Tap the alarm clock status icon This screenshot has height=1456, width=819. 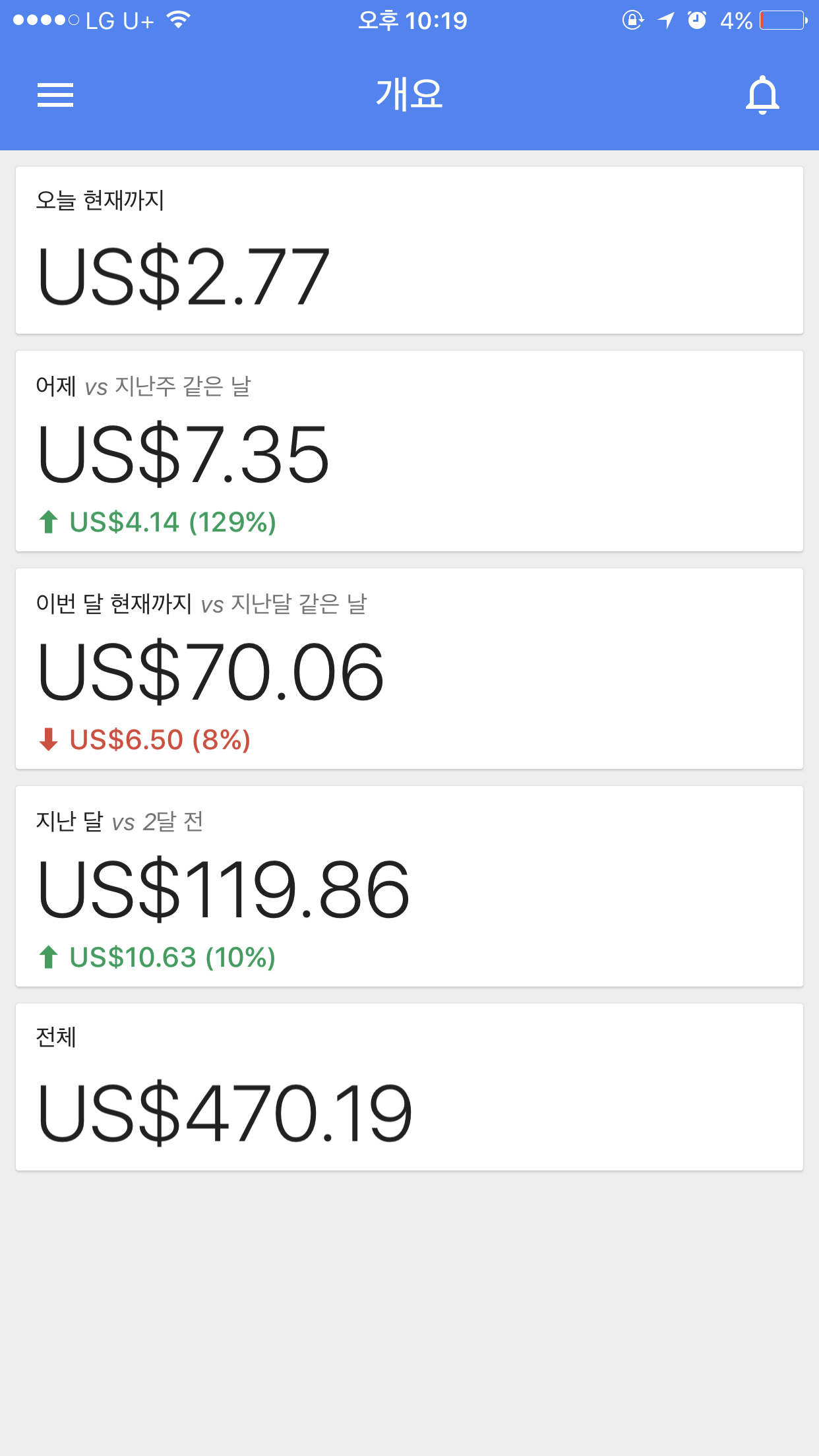click(x=697, y=20)
